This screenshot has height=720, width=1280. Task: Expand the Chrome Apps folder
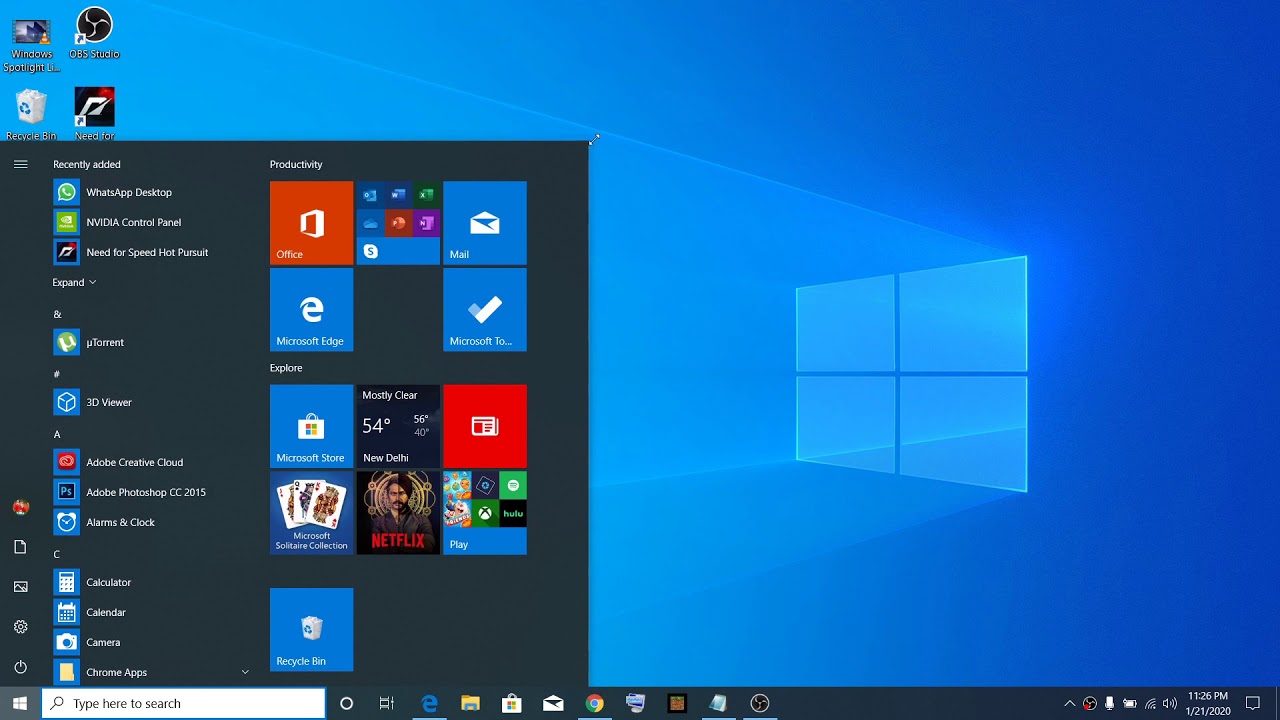[x=150, y=672]
